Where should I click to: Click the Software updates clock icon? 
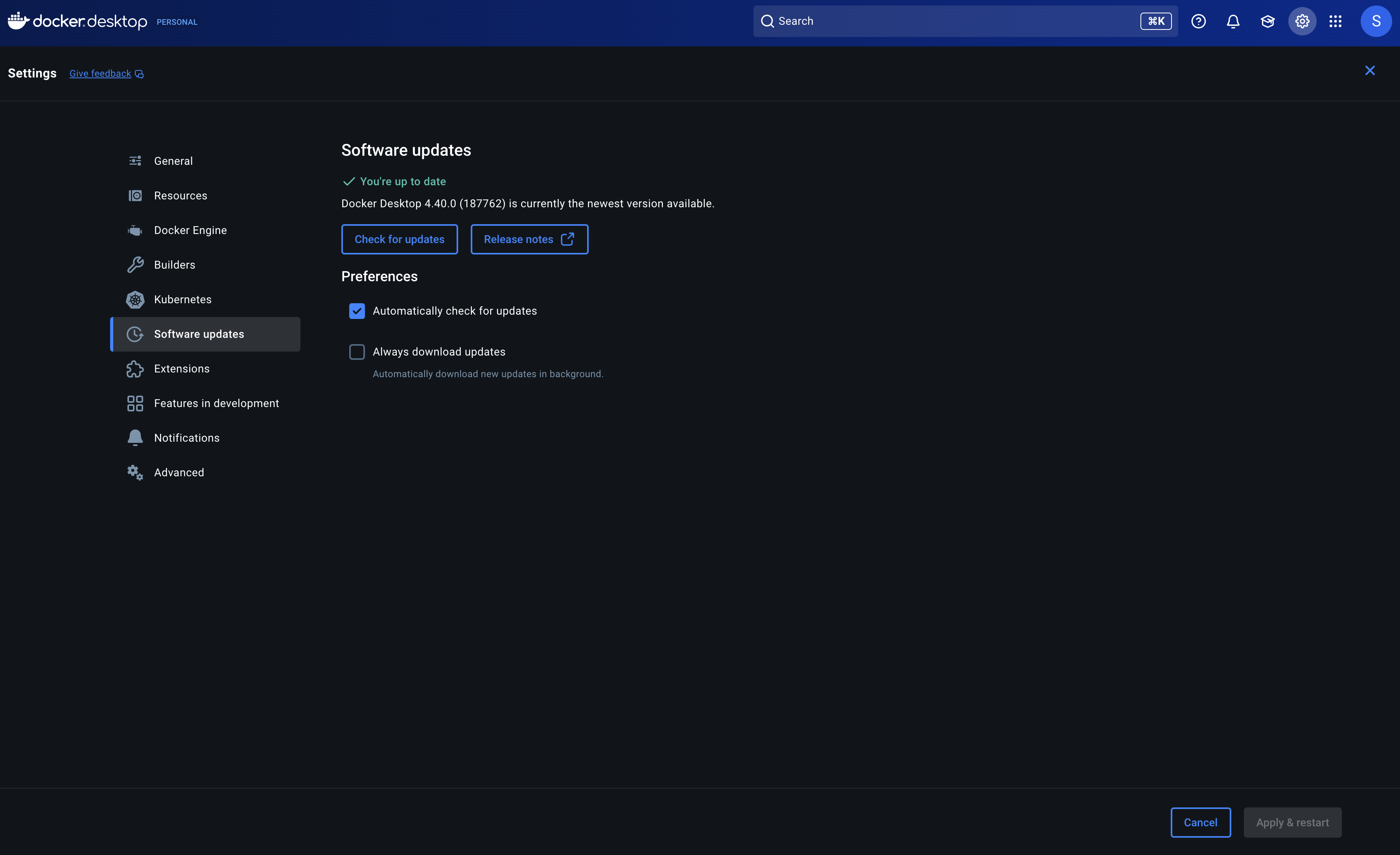[x=135, y=334]
